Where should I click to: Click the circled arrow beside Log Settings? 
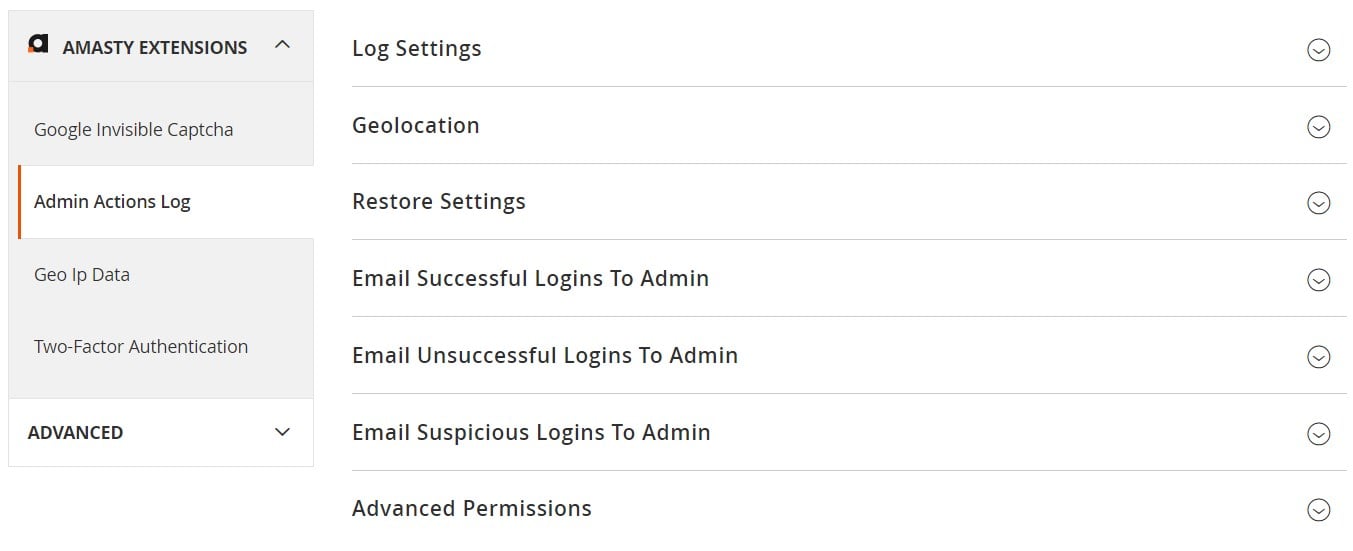point(1319,50)
